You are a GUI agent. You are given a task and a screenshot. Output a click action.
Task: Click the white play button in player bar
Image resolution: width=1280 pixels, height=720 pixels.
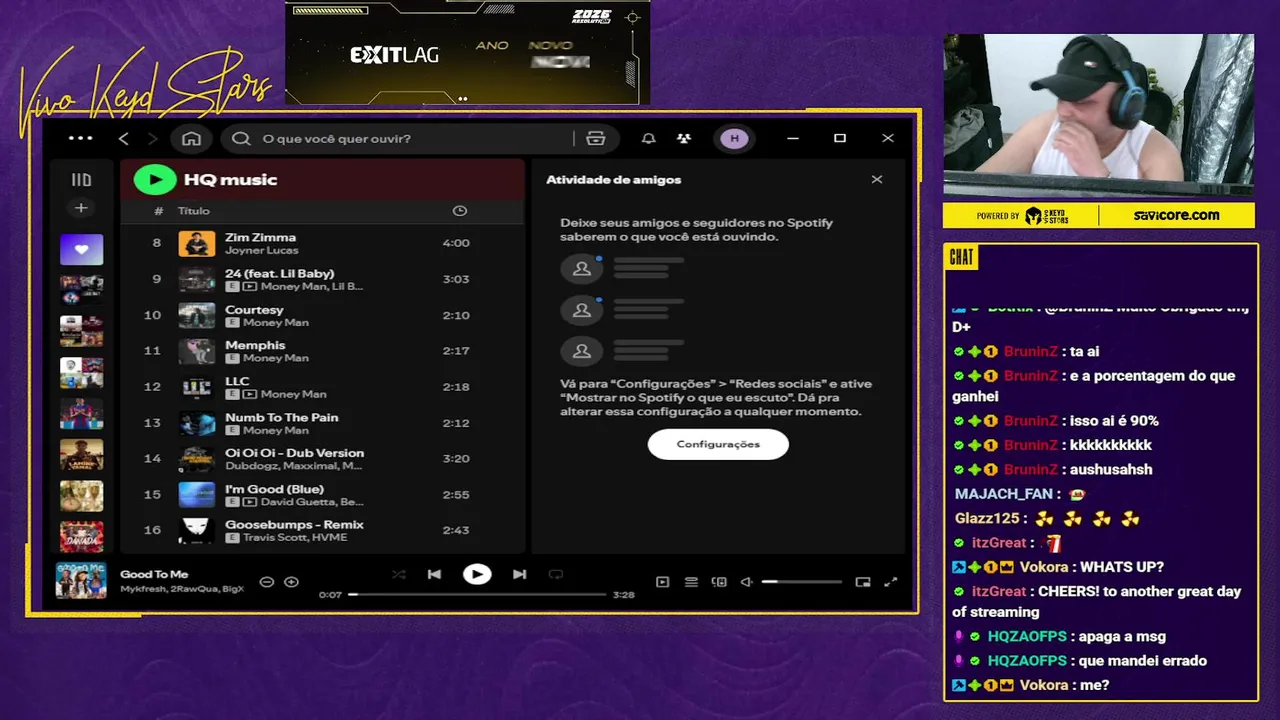coord(477,574)
